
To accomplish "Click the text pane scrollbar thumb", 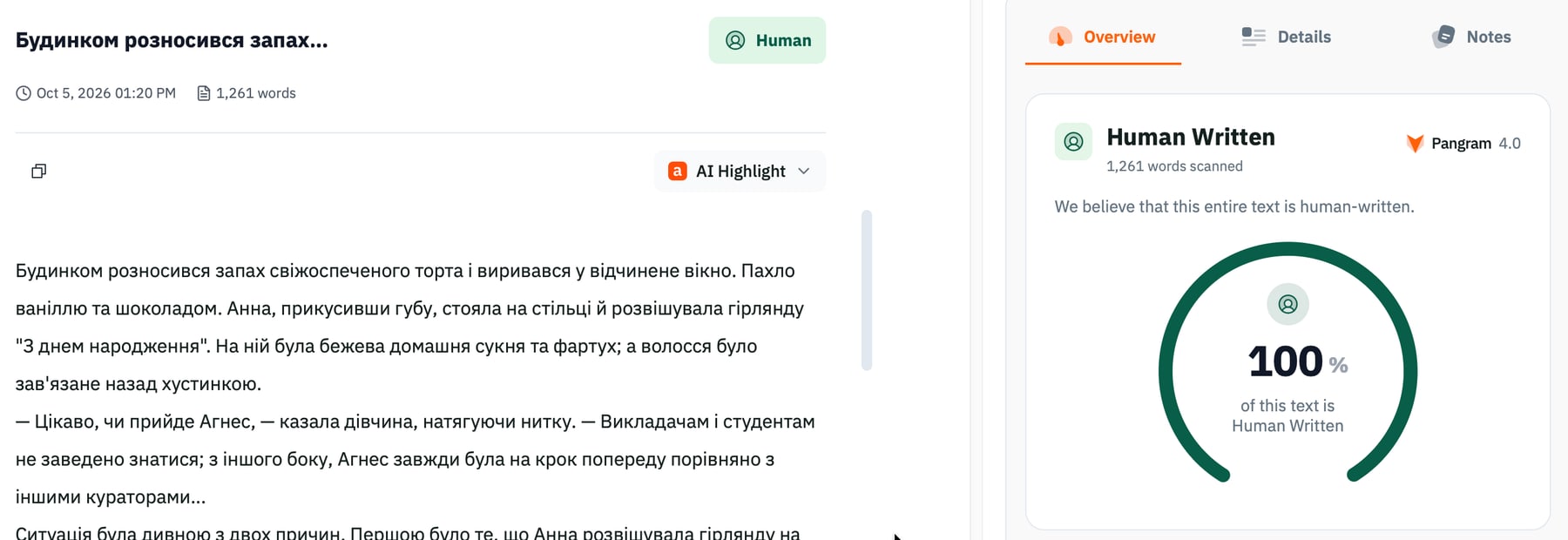I will coord(867,290).
